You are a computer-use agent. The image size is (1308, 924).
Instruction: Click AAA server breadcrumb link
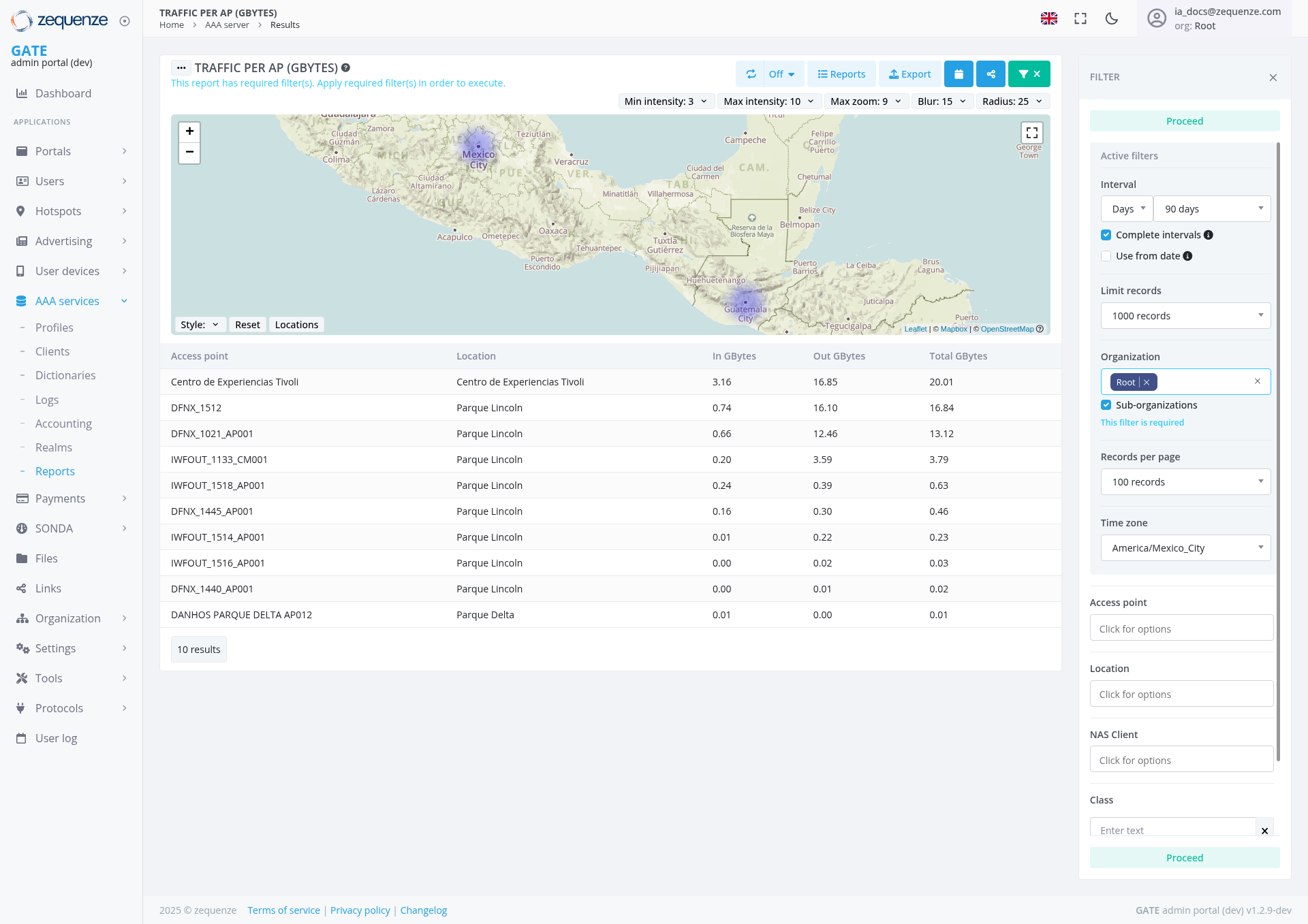tap(227, 25)
